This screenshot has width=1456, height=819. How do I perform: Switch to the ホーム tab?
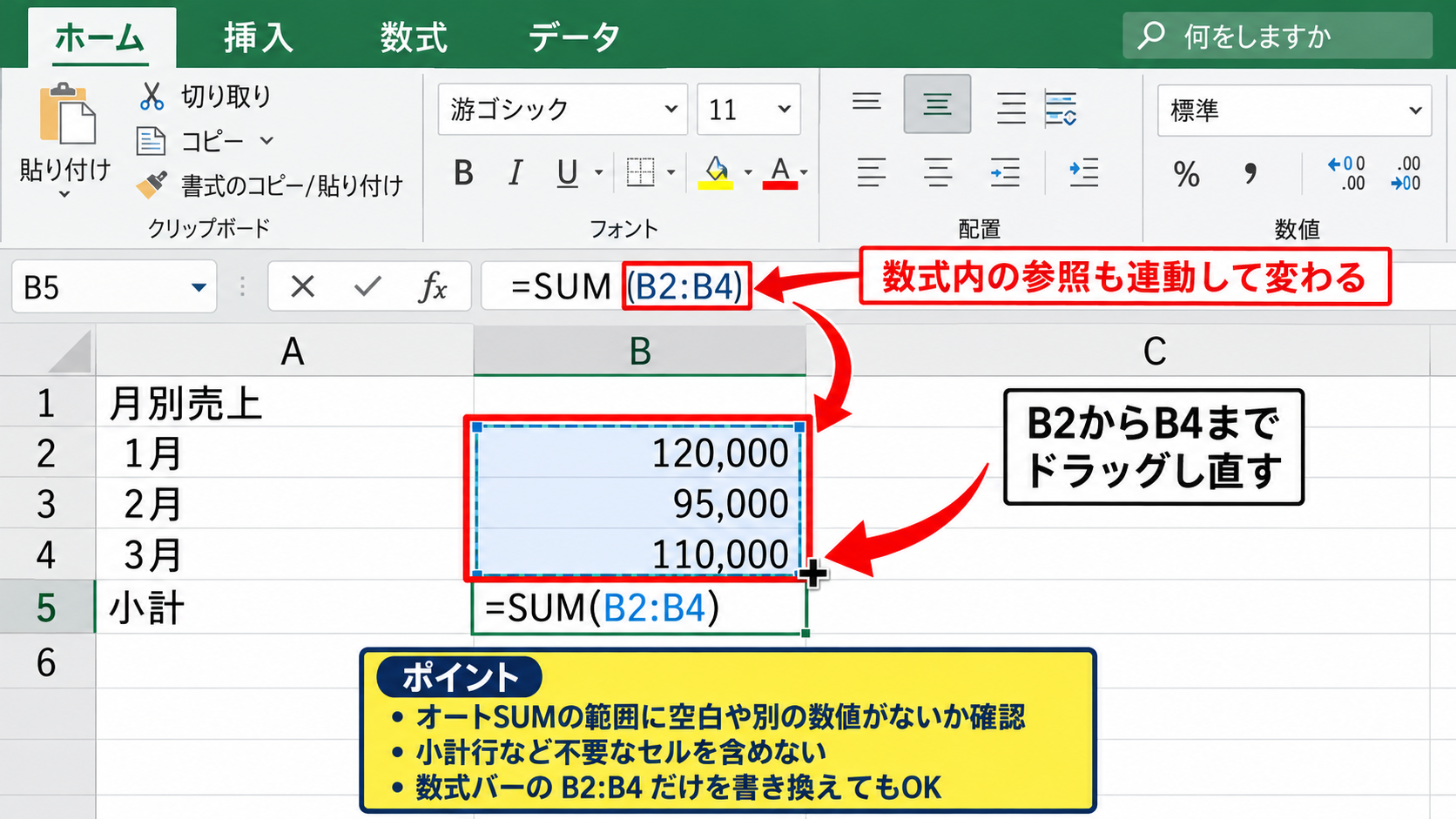[x=99, y=37]
